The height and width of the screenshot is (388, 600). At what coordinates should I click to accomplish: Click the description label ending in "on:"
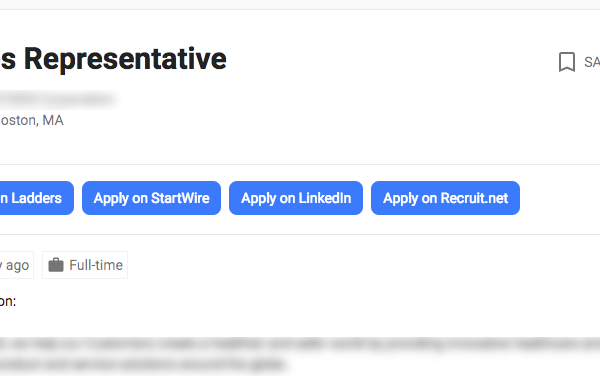[x=8, y=301]
